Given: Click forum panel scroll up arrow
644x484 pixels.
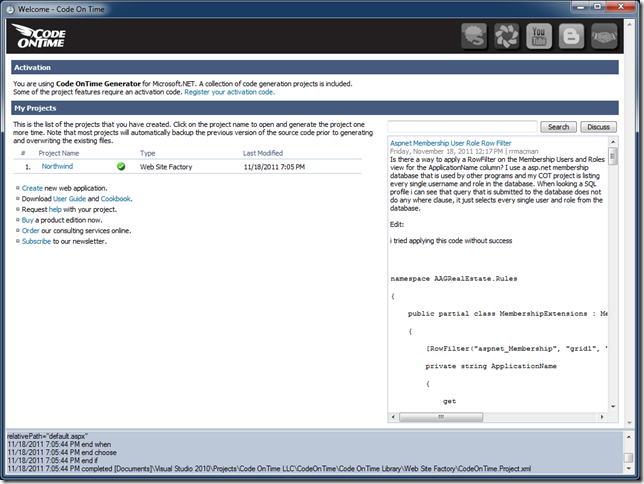Looking at the screenshot, I should (613, 142).
